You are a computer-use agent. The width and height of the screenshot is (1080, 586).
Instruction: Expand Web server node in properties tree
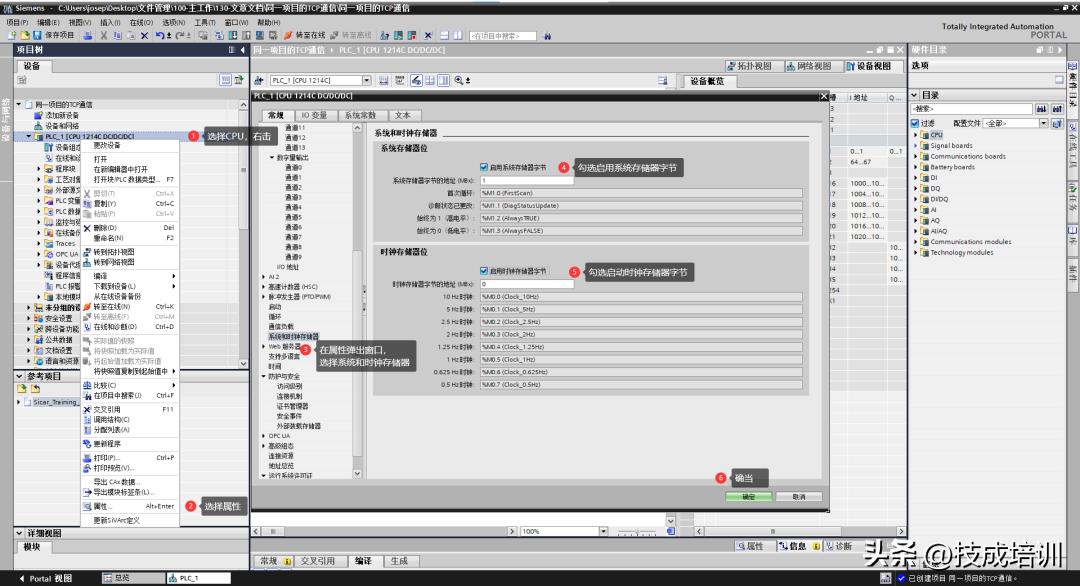(264, 346)
